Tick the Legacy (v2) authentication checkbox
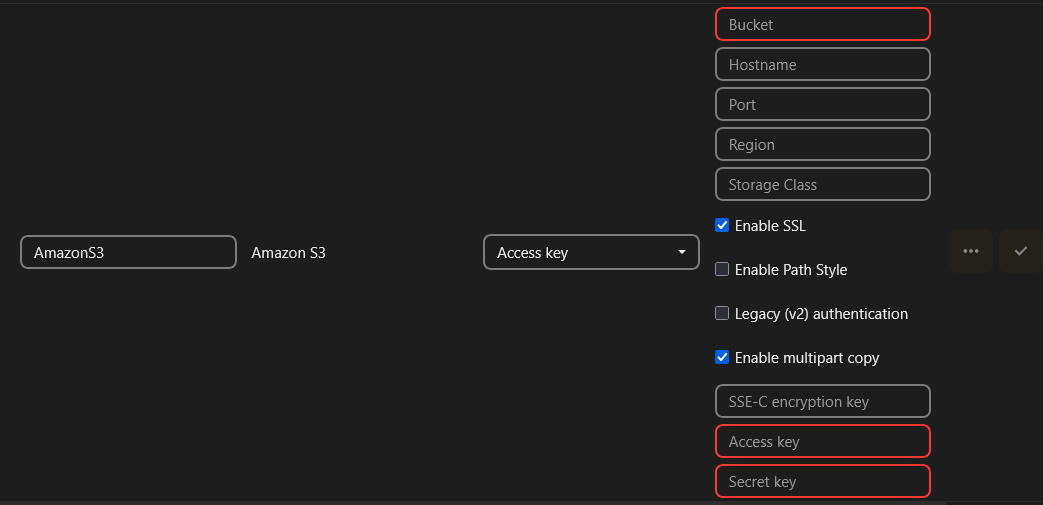 (722, 314)
